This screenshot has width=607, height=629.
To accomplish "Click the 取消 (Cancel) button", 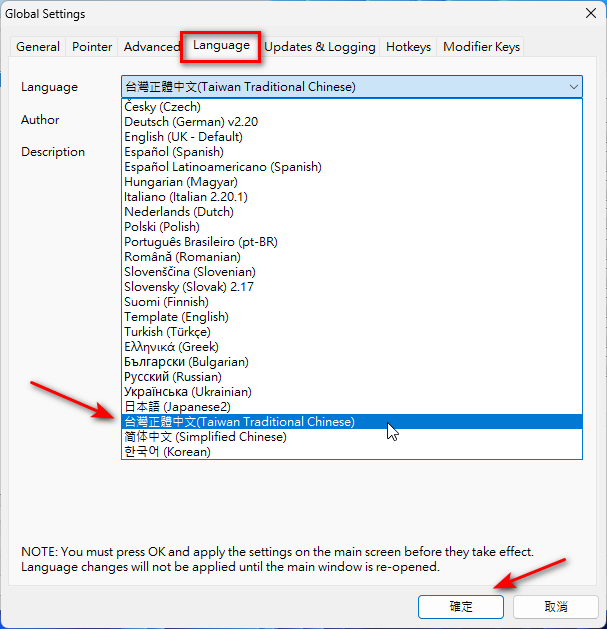I will pos(555,606).
